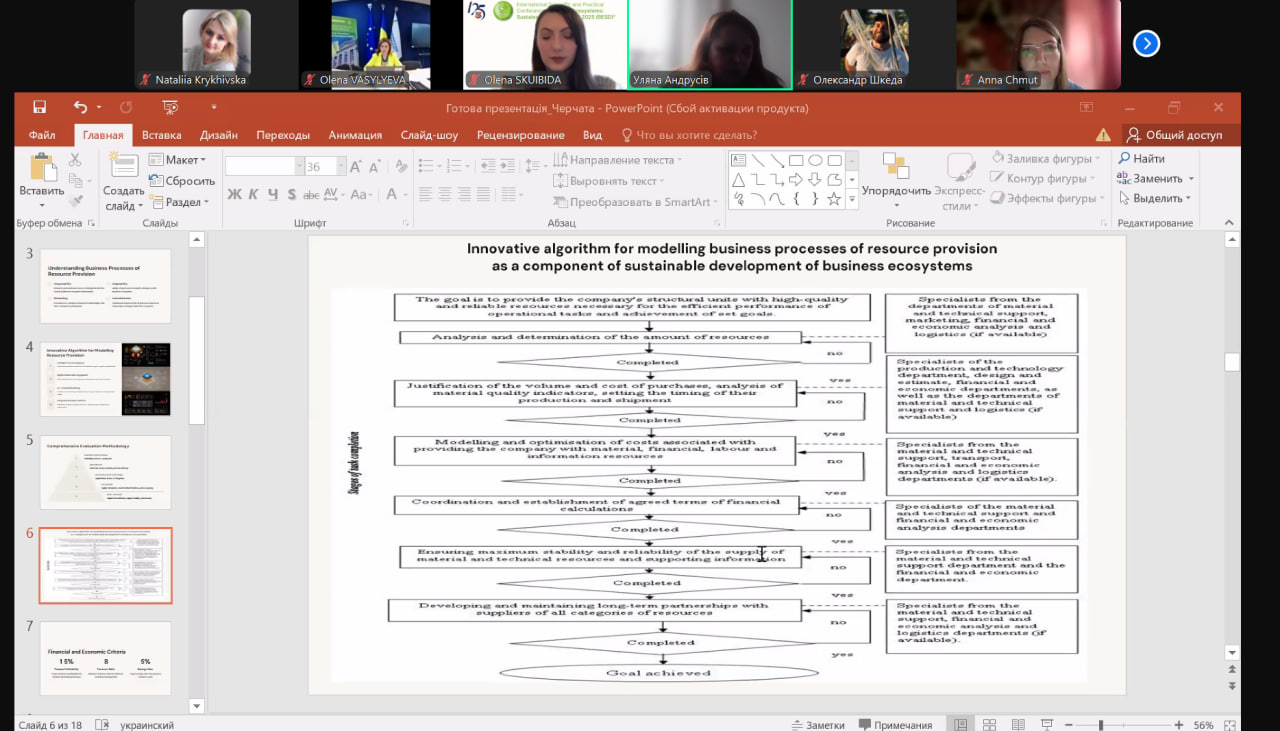Click the zoom slider in status bar
Screen dimensions: 1280x731
tap(1101, 725)
